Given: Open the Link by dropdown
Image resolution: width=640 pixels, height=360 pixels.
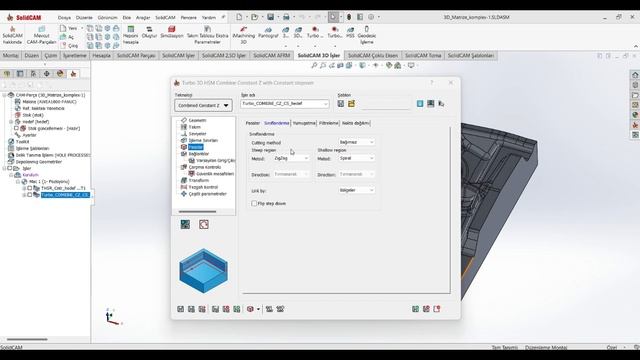Looking at the screenshot, I should coord(356,190).
